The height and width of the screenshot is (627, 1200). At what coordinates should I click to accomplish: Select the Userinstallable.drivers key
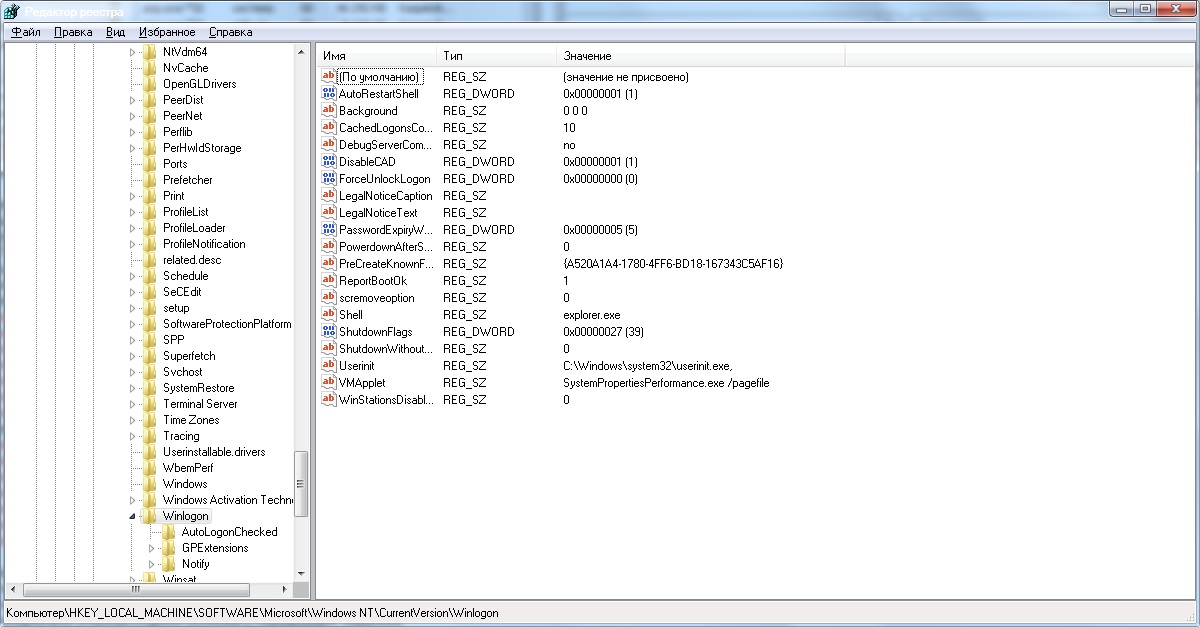(x=214, y=452)
